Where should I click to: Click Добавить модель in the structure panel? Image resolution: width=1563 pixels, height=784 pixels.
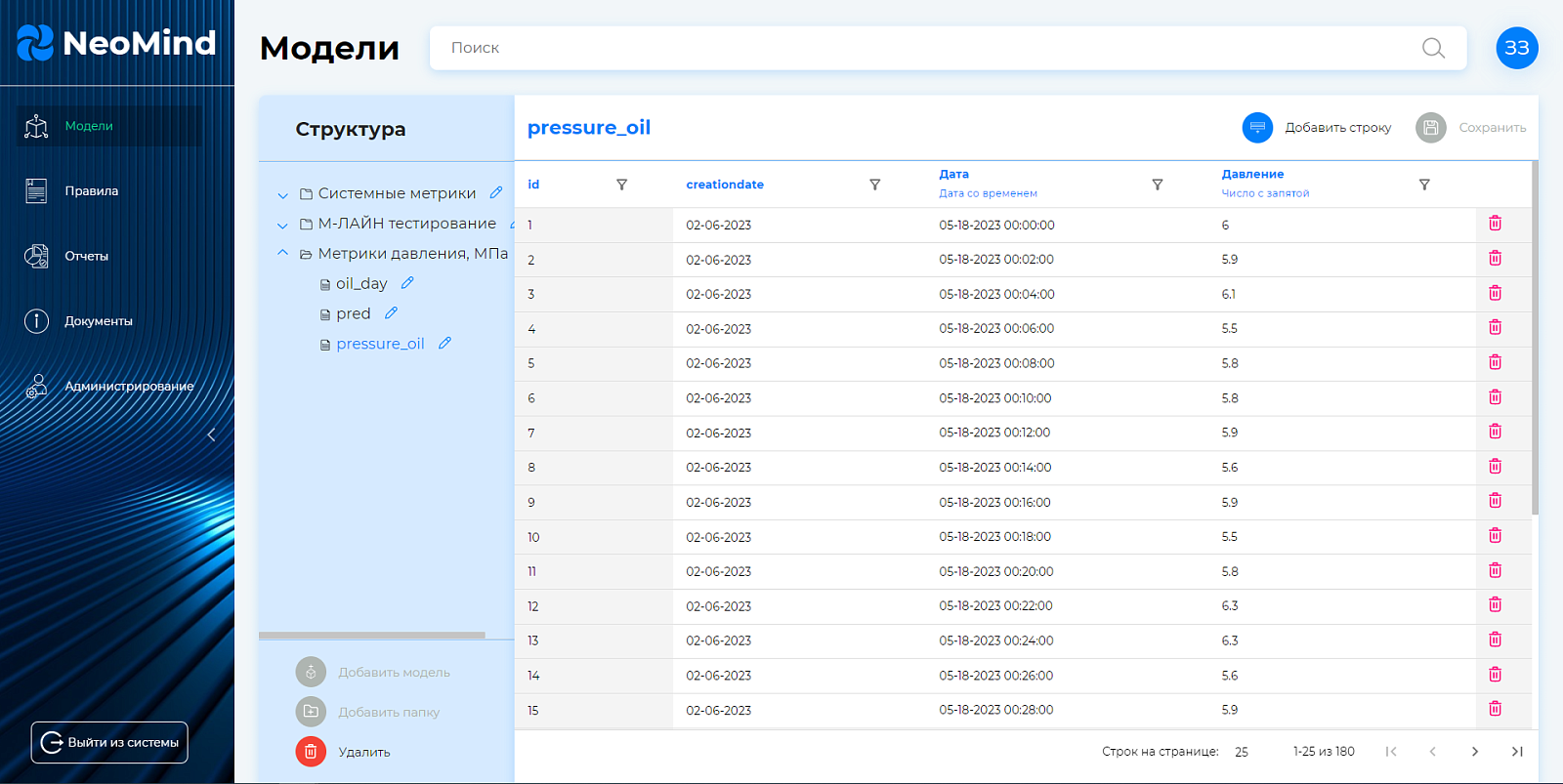pyautogui.click(x=373, y=672)
